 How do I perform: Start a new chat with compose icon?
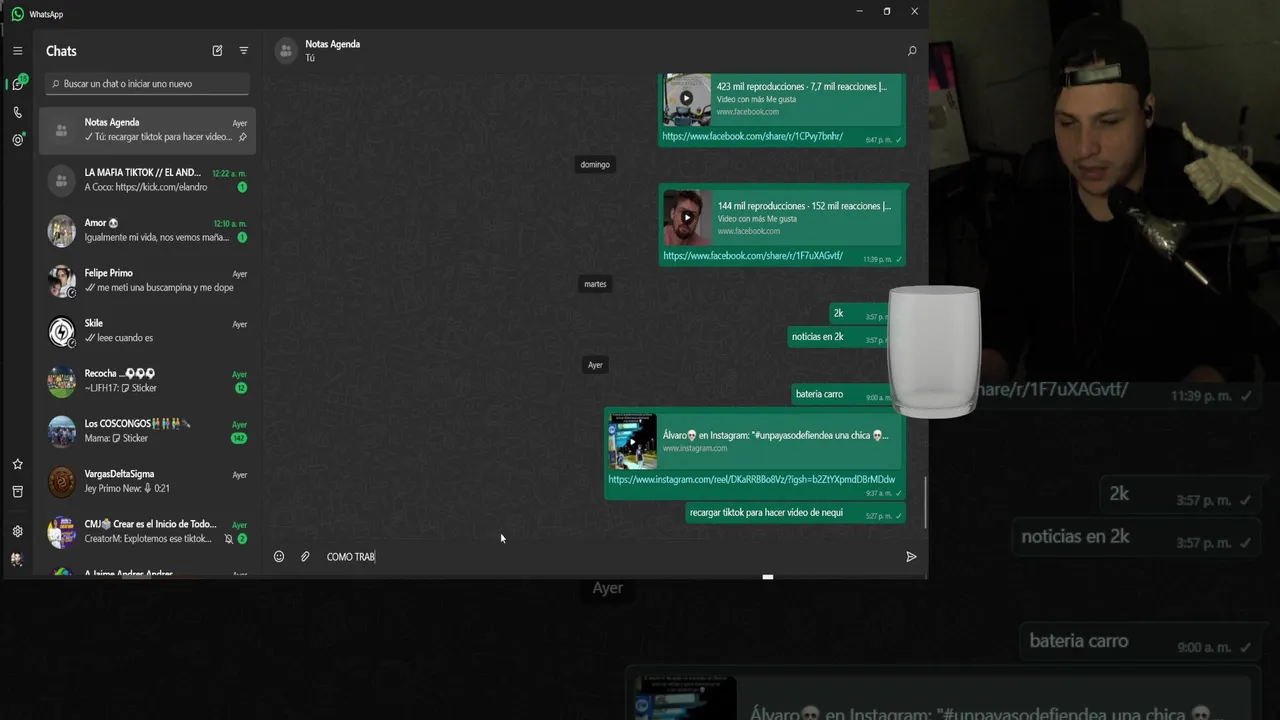(x=217, y=51)
